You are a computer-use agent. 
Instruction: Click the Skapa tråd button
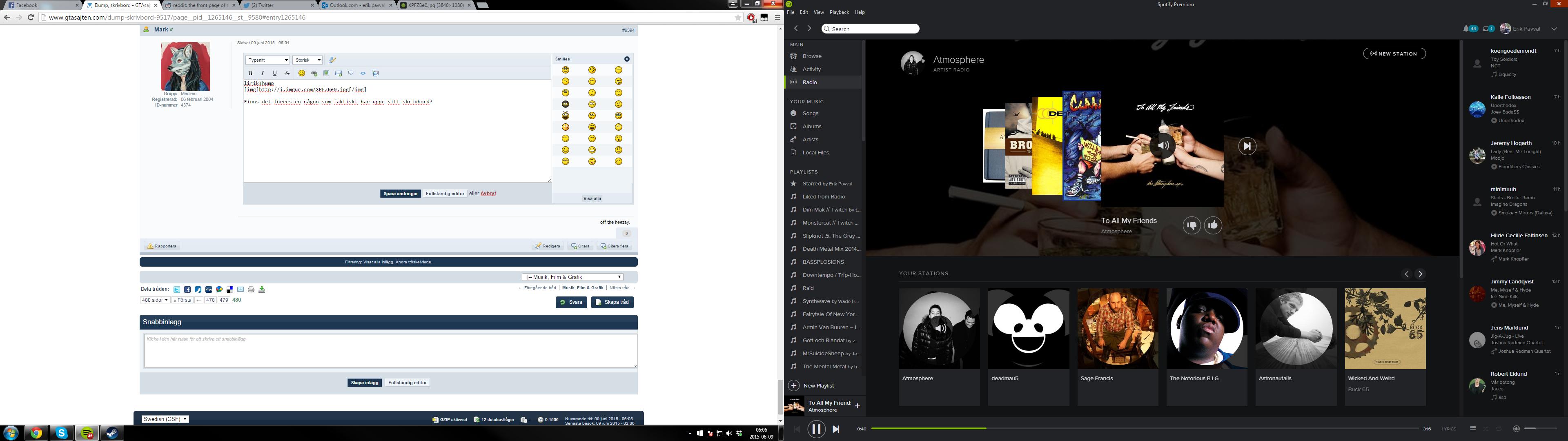612,302
